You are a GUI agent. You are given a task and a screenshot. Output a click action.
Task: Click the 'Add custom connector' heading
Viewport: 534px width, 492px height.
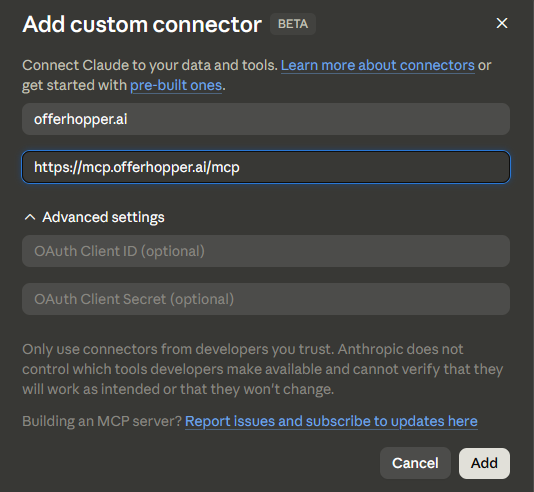point(142,25)
